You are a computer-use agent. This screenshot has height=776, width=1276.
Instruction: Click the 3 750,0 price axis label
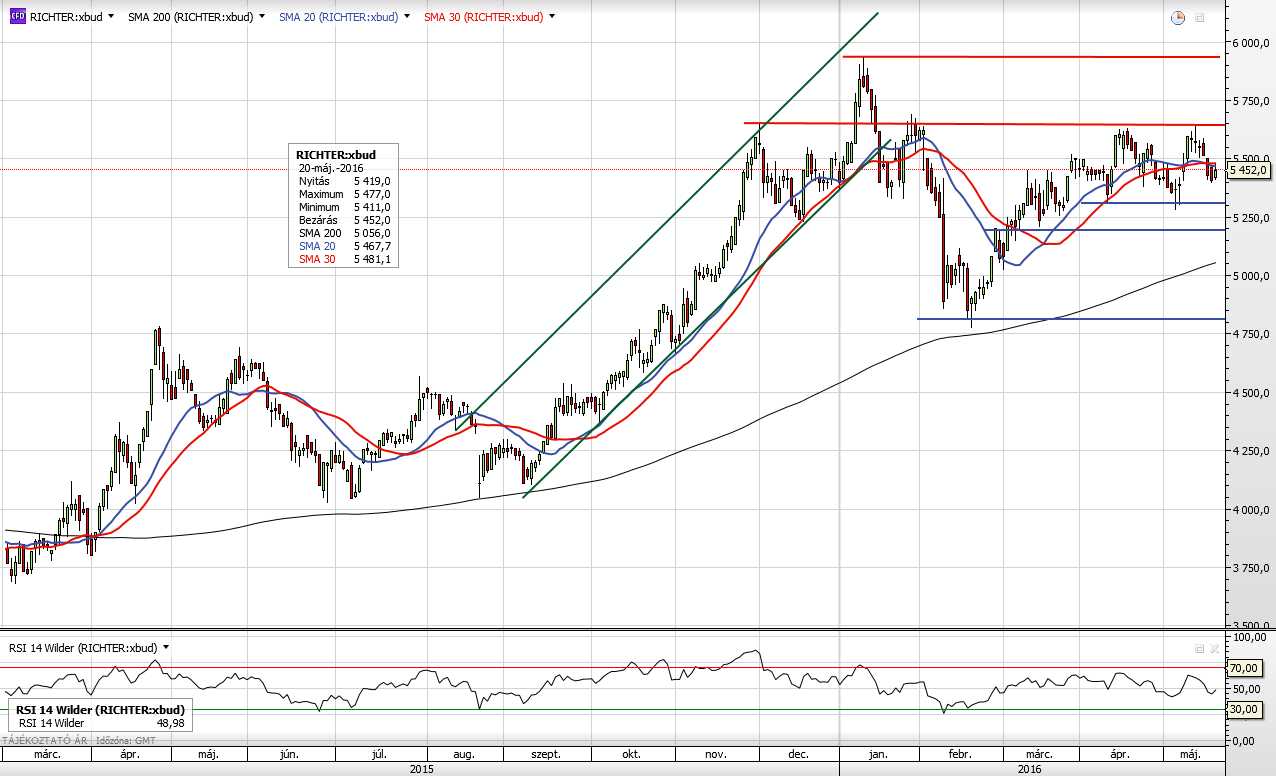1251,568
